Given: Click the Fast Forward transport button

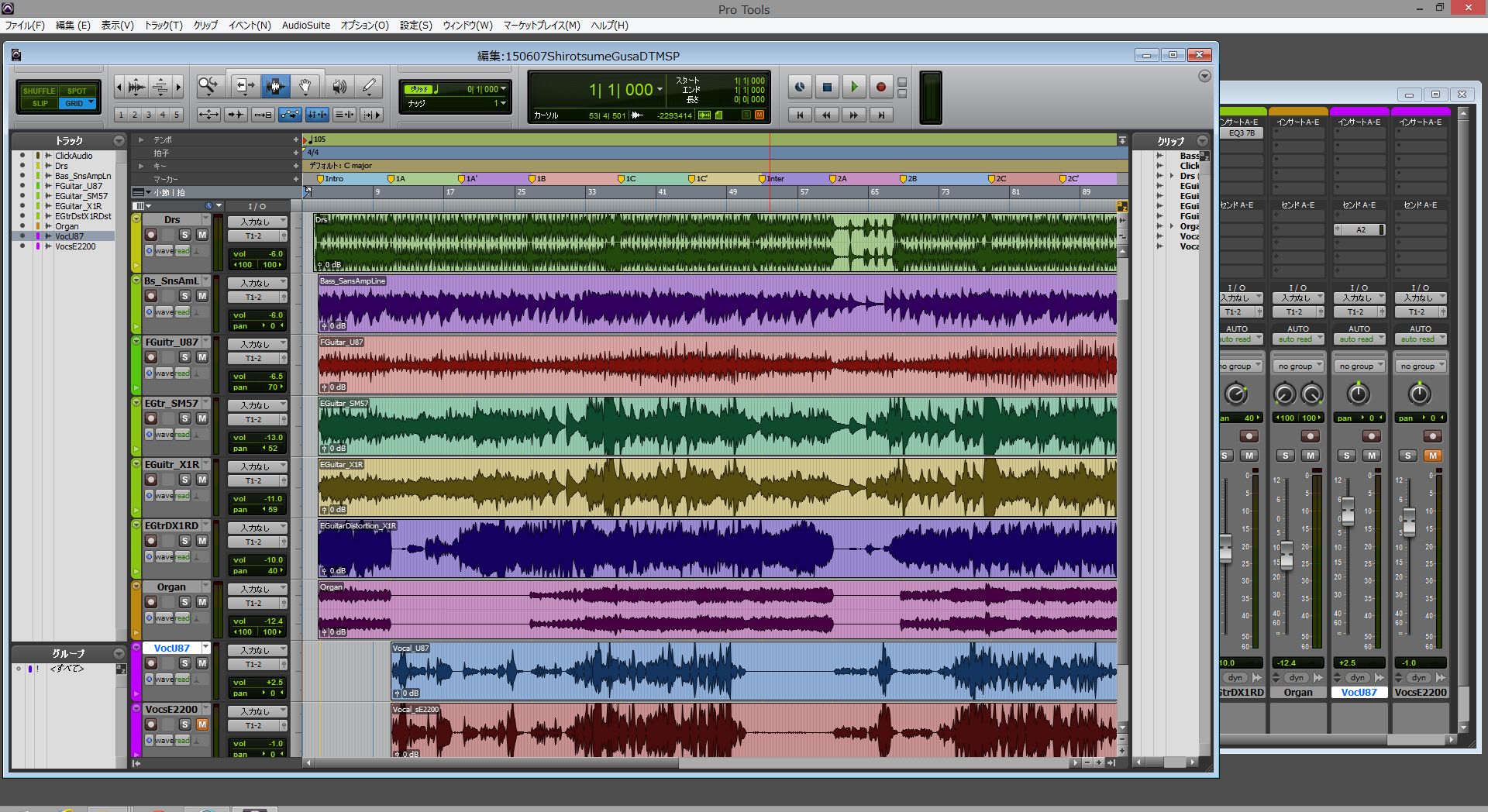Looking at the screenshot, I should tap(854, 115).
